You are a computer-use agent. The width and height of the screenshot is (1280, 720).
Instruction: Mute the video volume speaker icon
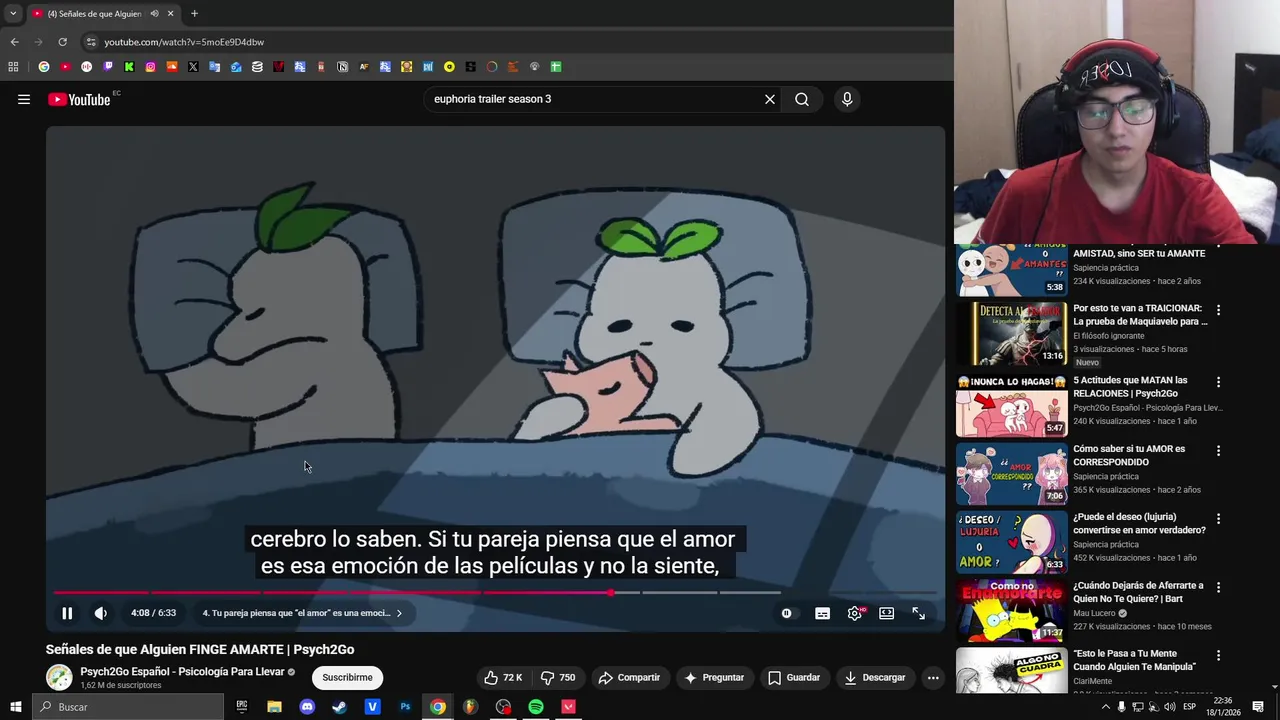click(101, 613)
